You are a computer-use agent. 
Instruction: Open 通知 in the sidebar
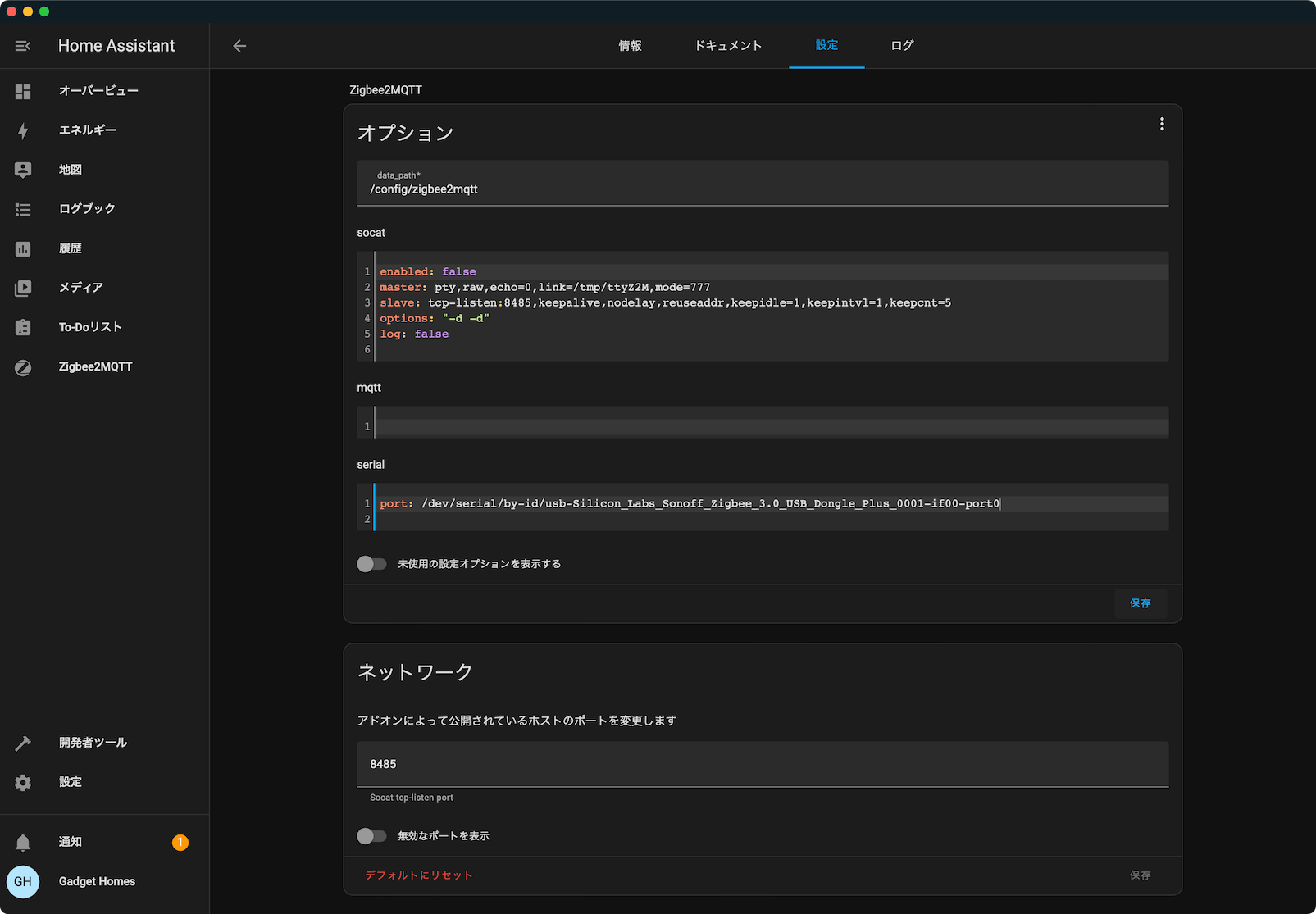tap(71, 842)
